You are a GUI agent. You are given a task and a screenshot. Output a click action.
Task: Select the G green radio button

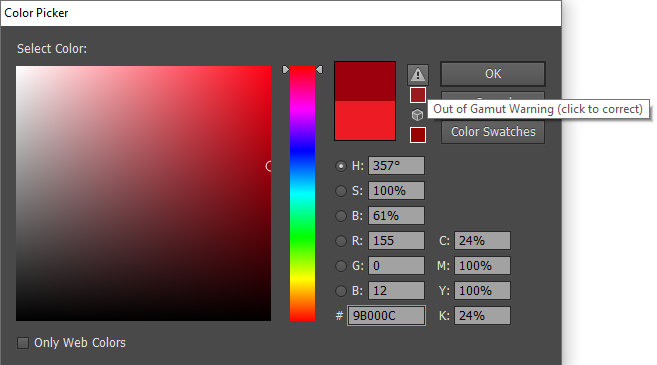coord(341,266)
